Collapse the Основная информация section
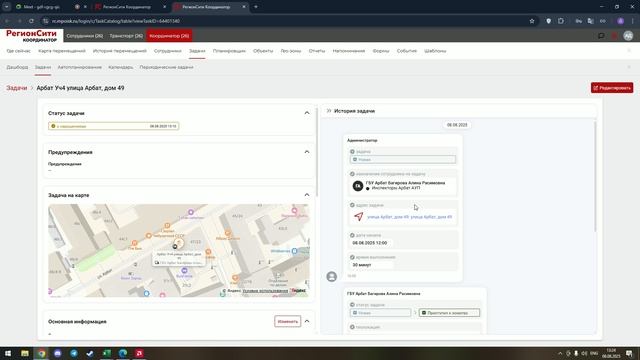 [307, 321]
